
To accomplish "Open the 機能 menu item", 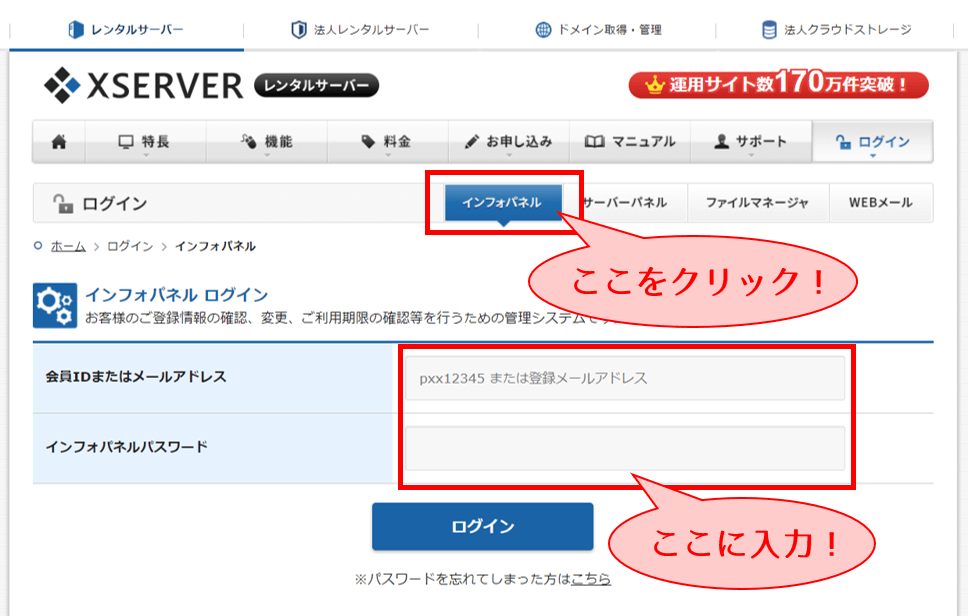I will [266, 142].
